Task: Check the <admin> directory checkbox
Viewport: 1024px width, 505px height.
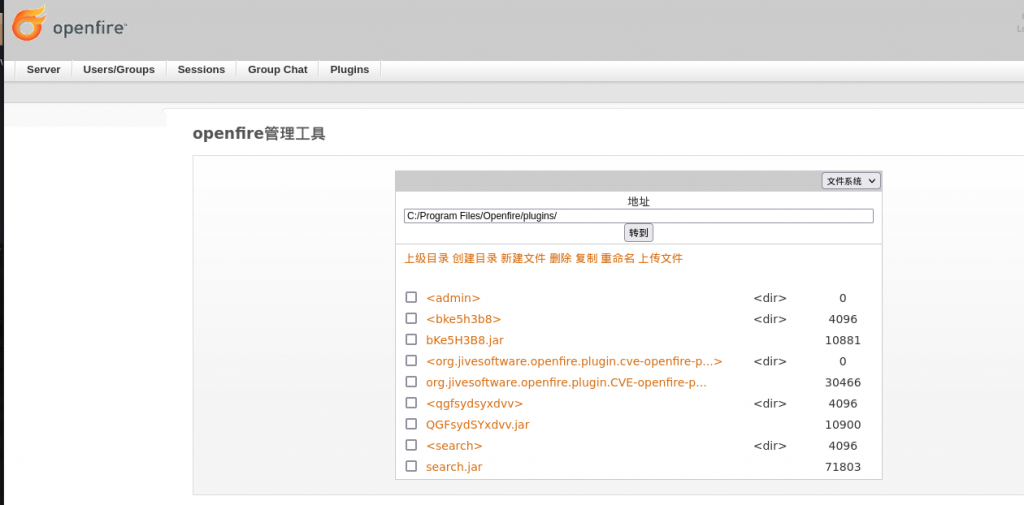Action: pos(411,297)
